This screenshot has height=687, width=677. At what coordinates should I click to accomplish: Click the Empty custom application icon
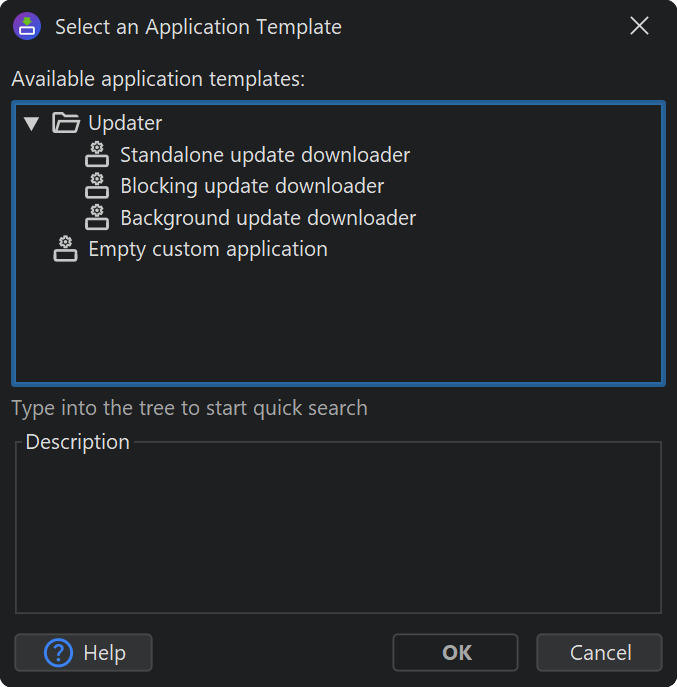[x=65, y=249]
